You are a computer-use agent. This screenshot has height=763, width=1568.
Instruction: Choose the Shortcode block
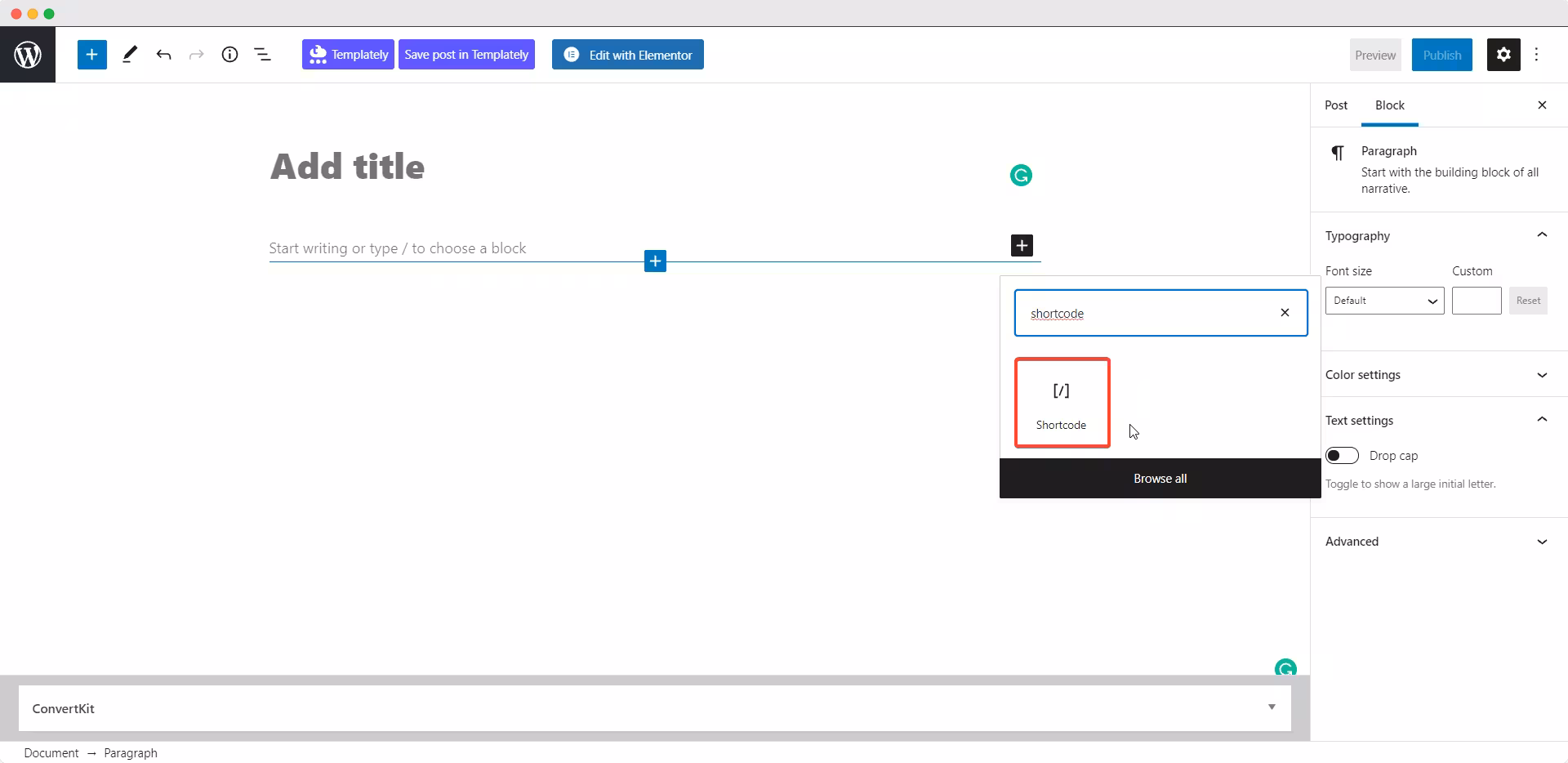1062,403
